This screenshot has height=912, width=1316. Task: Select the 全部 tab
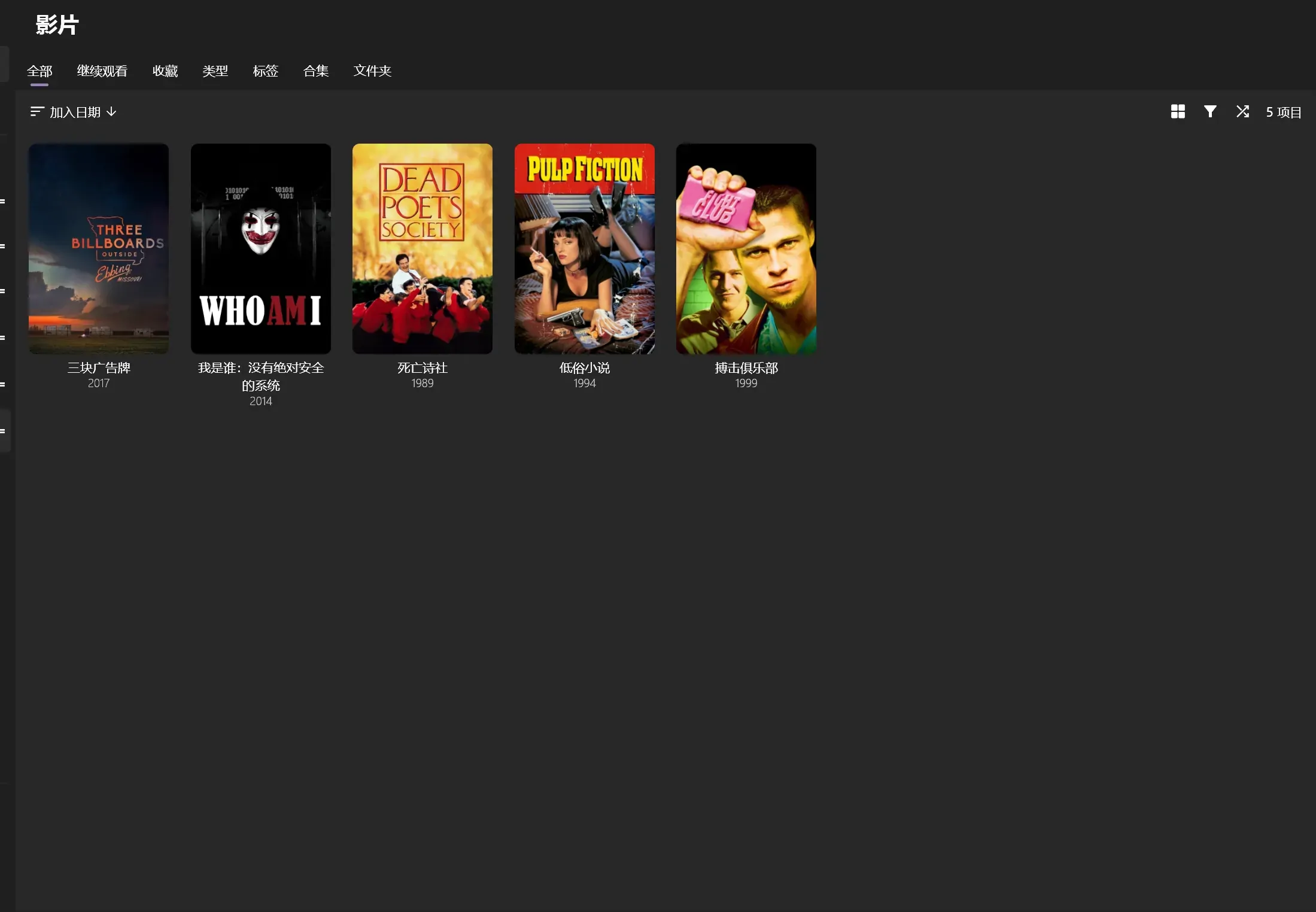39,71
